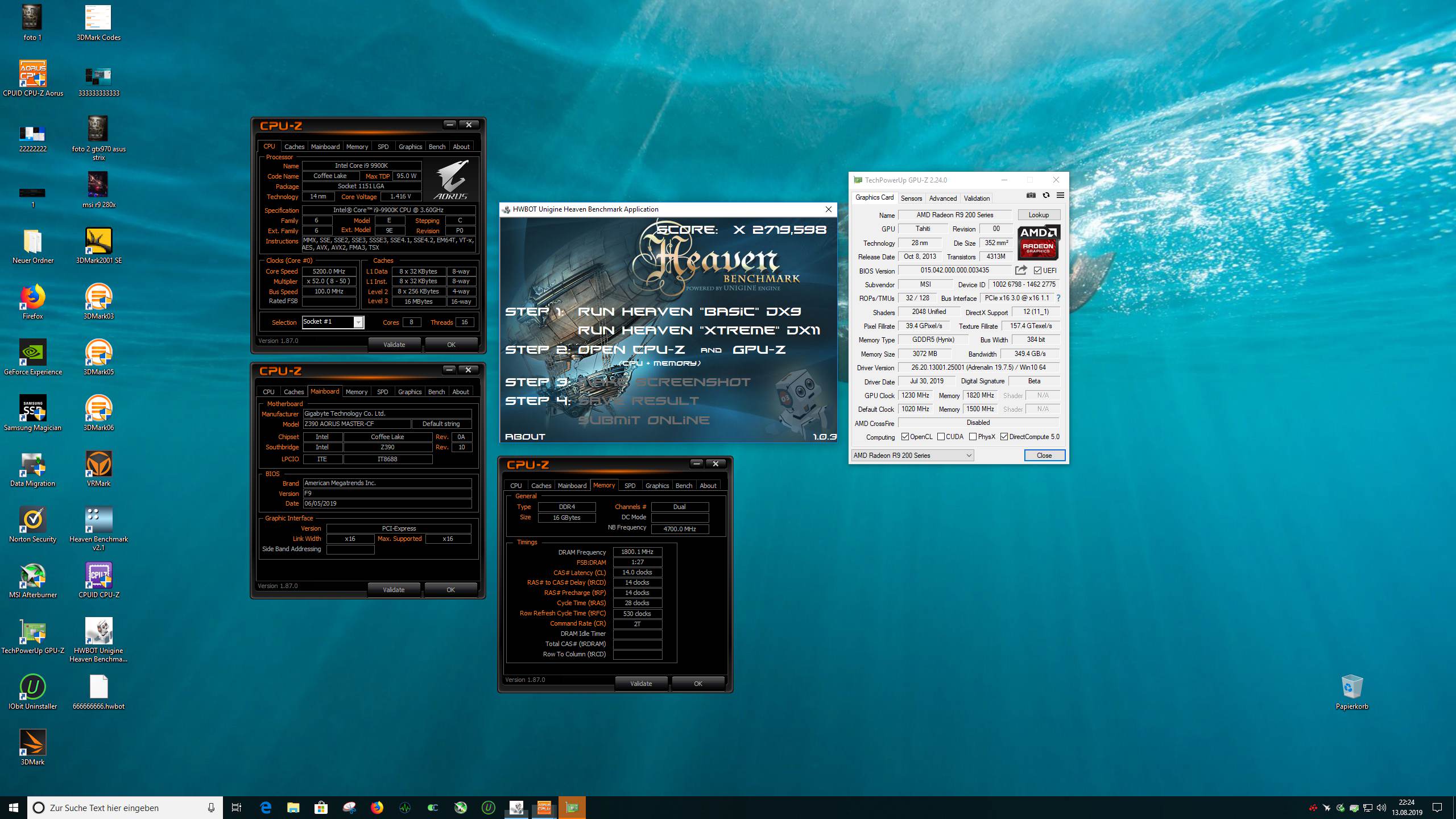Open Task View from the taskbar
Screen dimensions: 1456x819
(x=237, y=808)
